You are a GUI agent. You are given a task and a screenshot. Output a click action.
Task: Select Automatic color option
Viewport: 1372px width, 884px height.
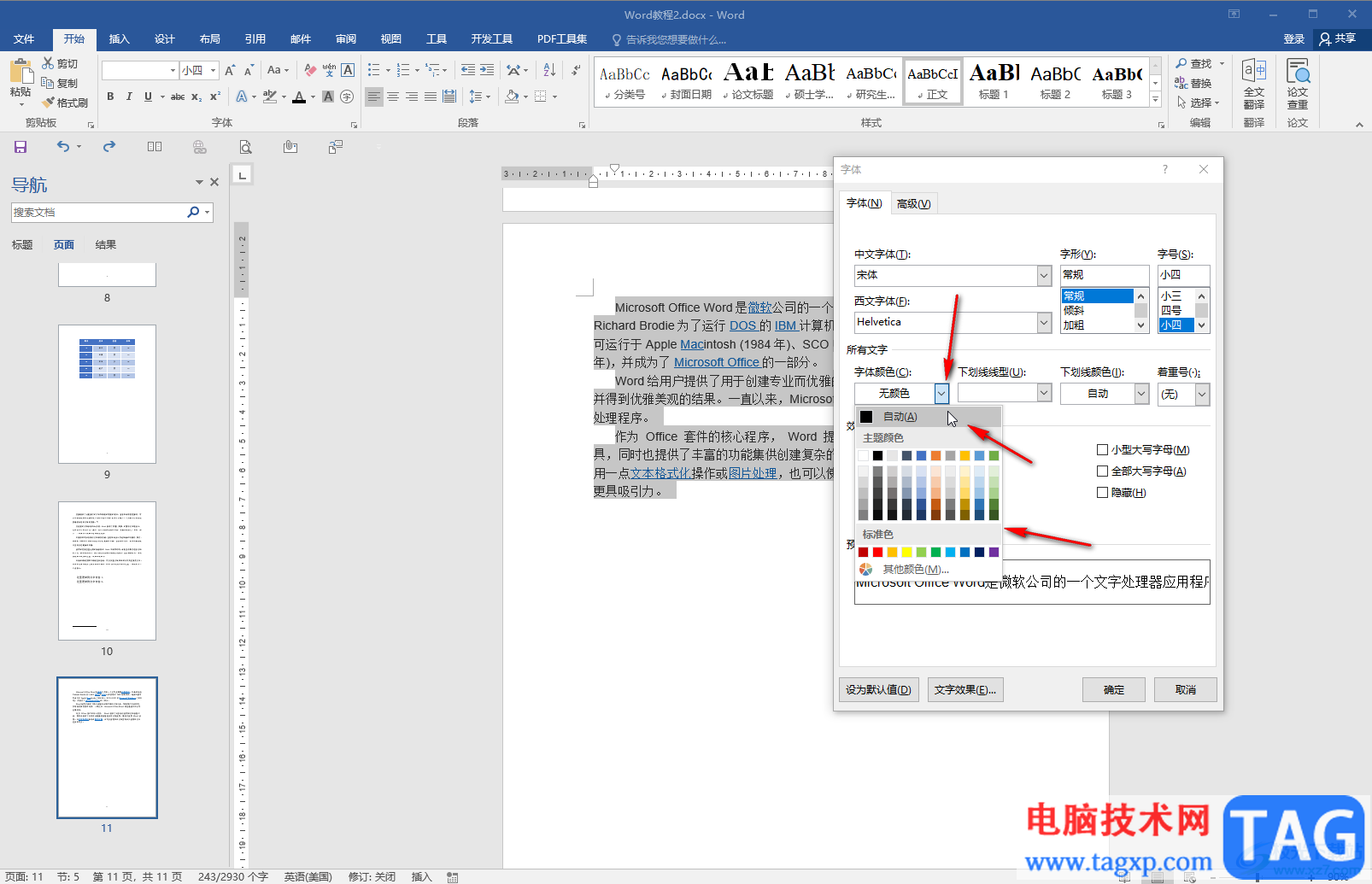pos(928,417)
